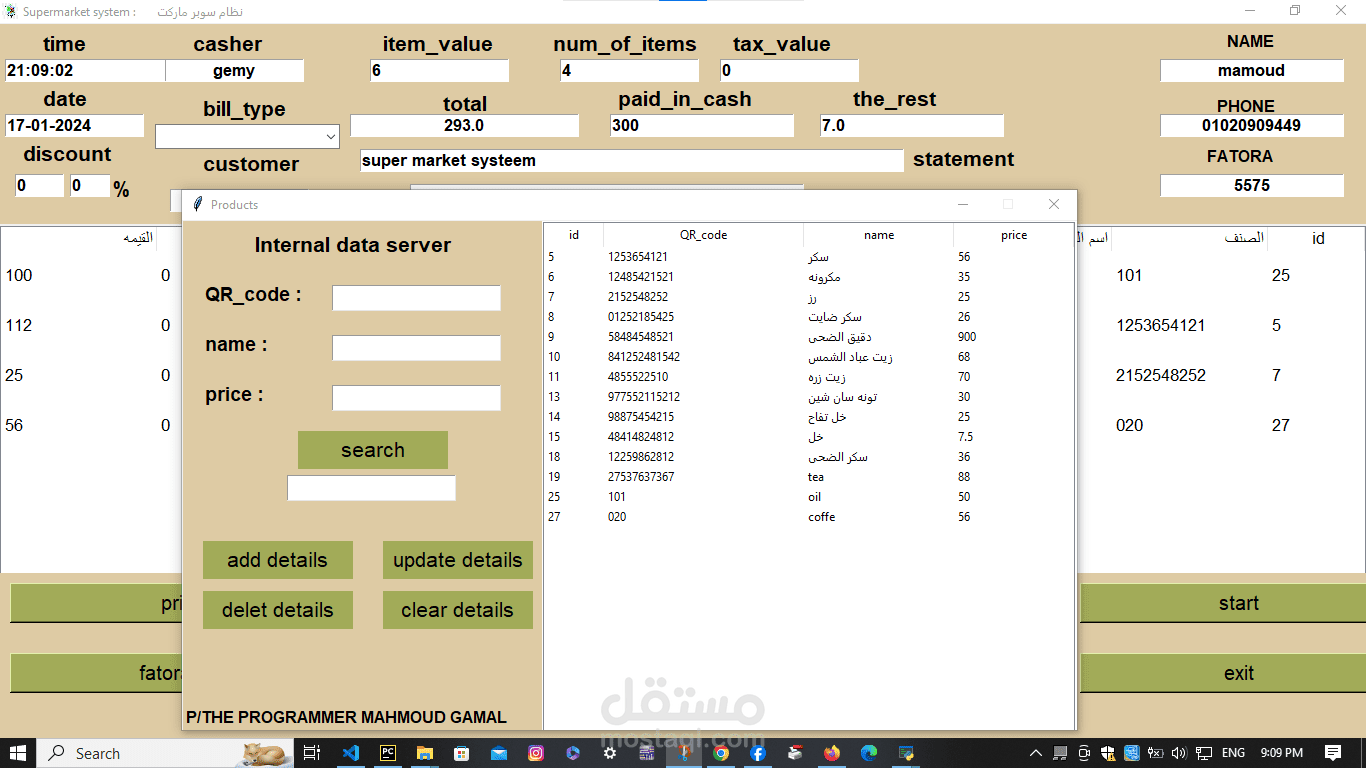Switch keyboard layout via the ENG indicator
The image size is (1366, 768).
point(1233,752)
